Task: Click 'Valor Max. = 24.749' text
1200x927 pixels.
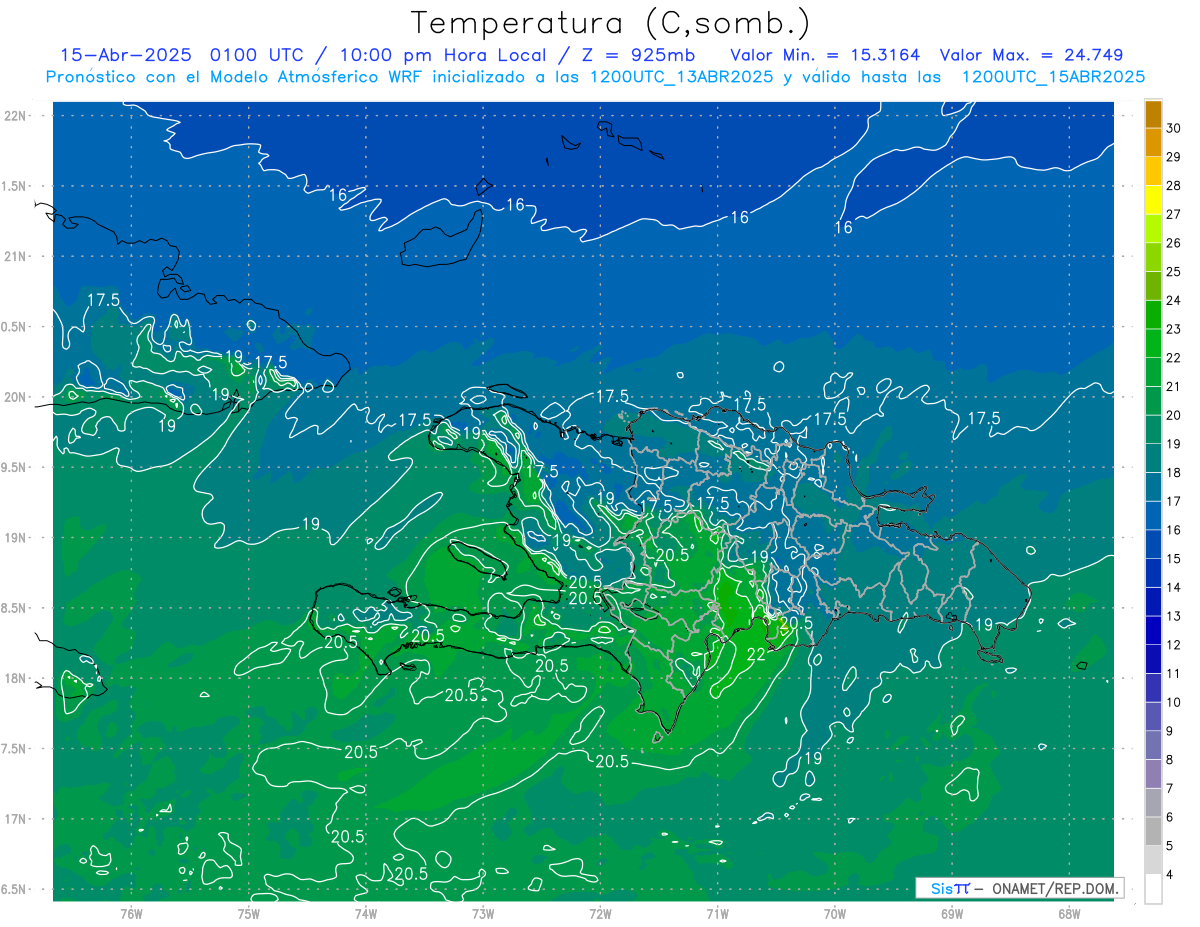Action: point(1031,55)
